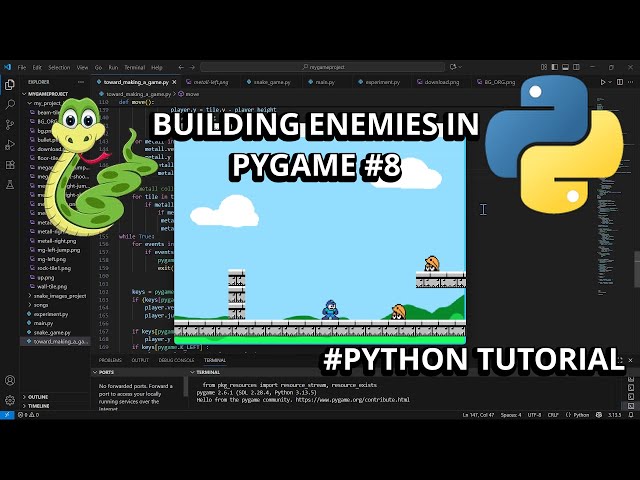Open the Accounts icon in activity bar
Screen dimensions: 640x480
[x=10, y=380]
